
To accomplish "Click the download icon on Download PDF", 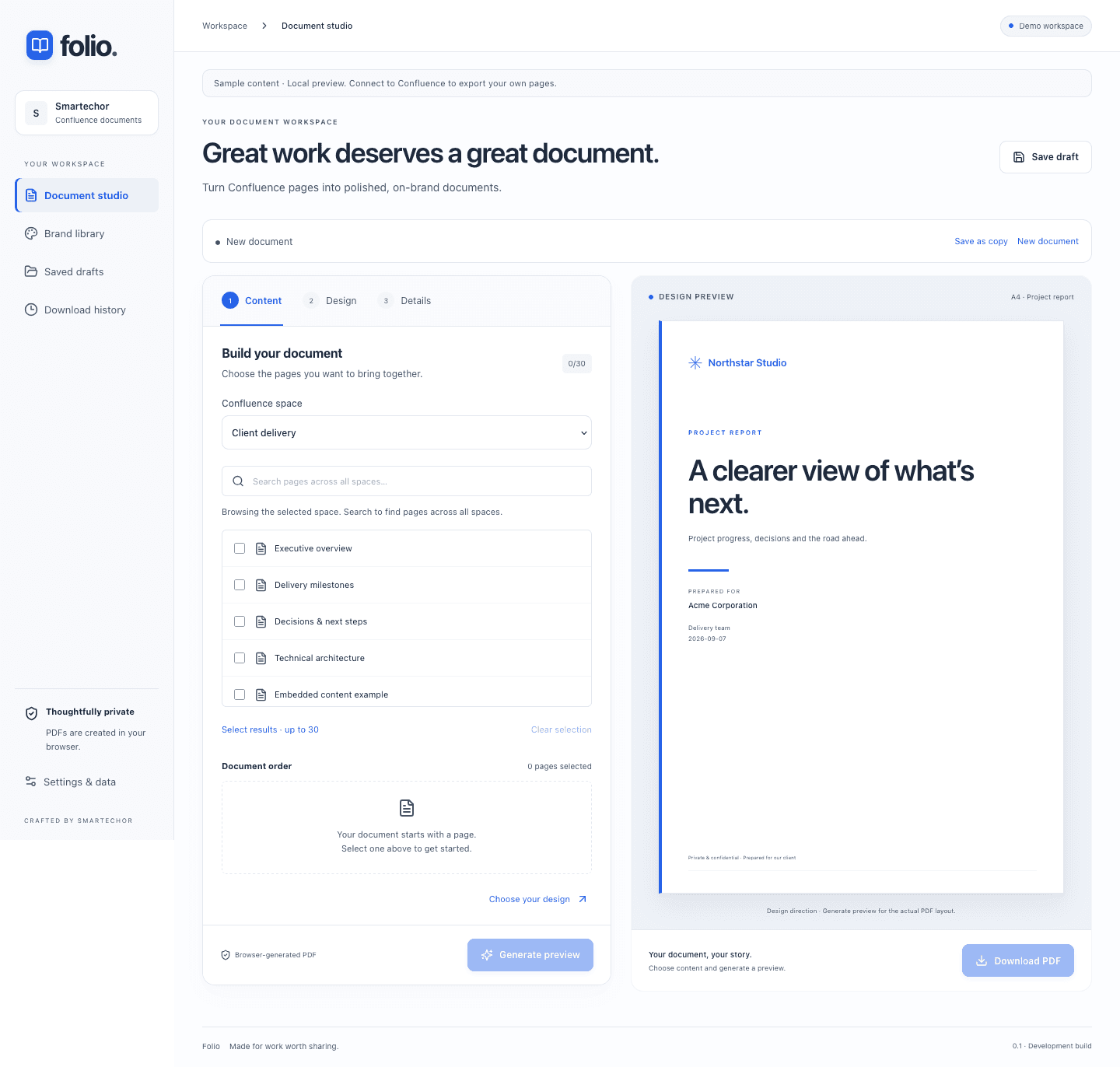I will tap(982, 960).
